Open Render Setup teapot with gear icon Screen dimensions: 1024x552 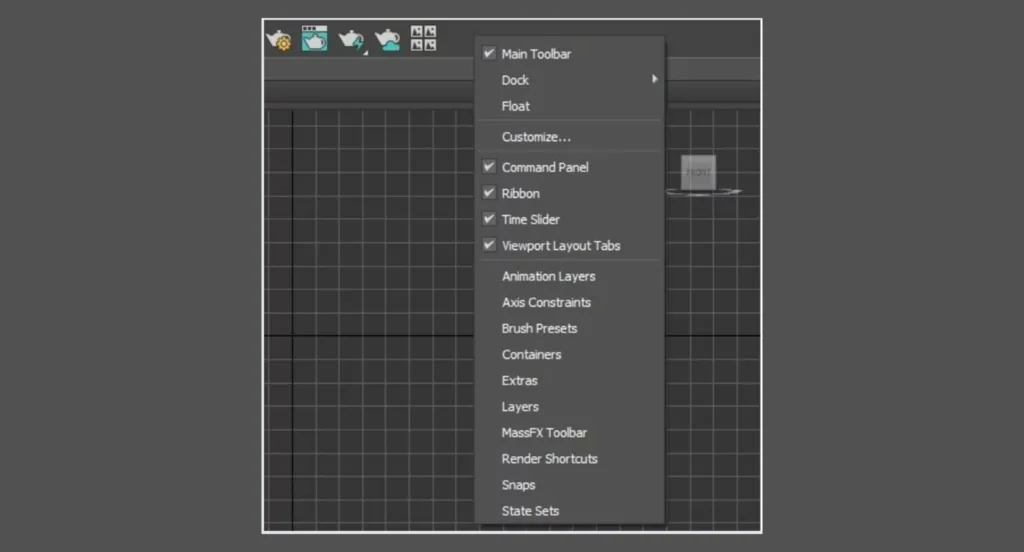click(x=280, y=40)
